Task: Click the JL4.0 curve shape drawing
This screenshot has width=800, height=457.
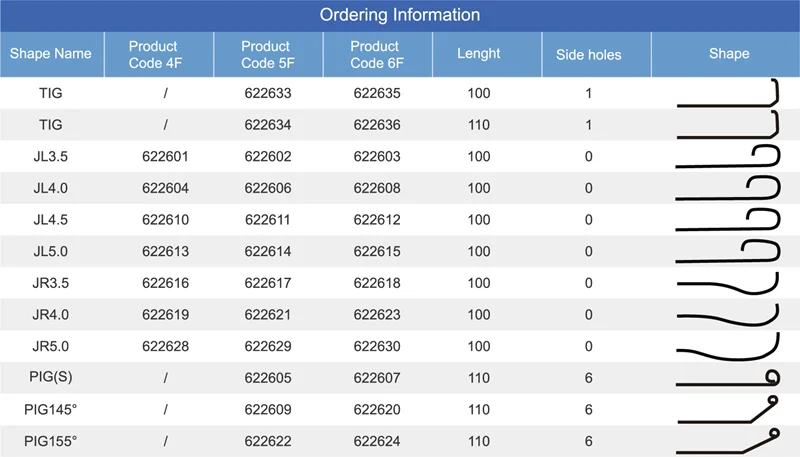Action: click(x=728, y=188)
